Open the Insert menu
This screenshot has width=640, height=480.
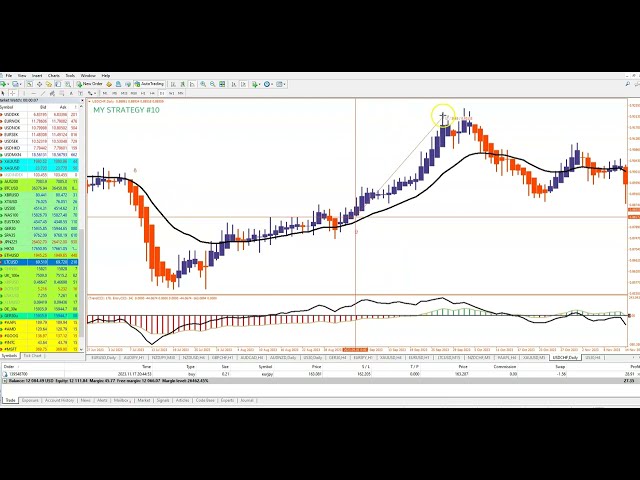click(37, 75)
